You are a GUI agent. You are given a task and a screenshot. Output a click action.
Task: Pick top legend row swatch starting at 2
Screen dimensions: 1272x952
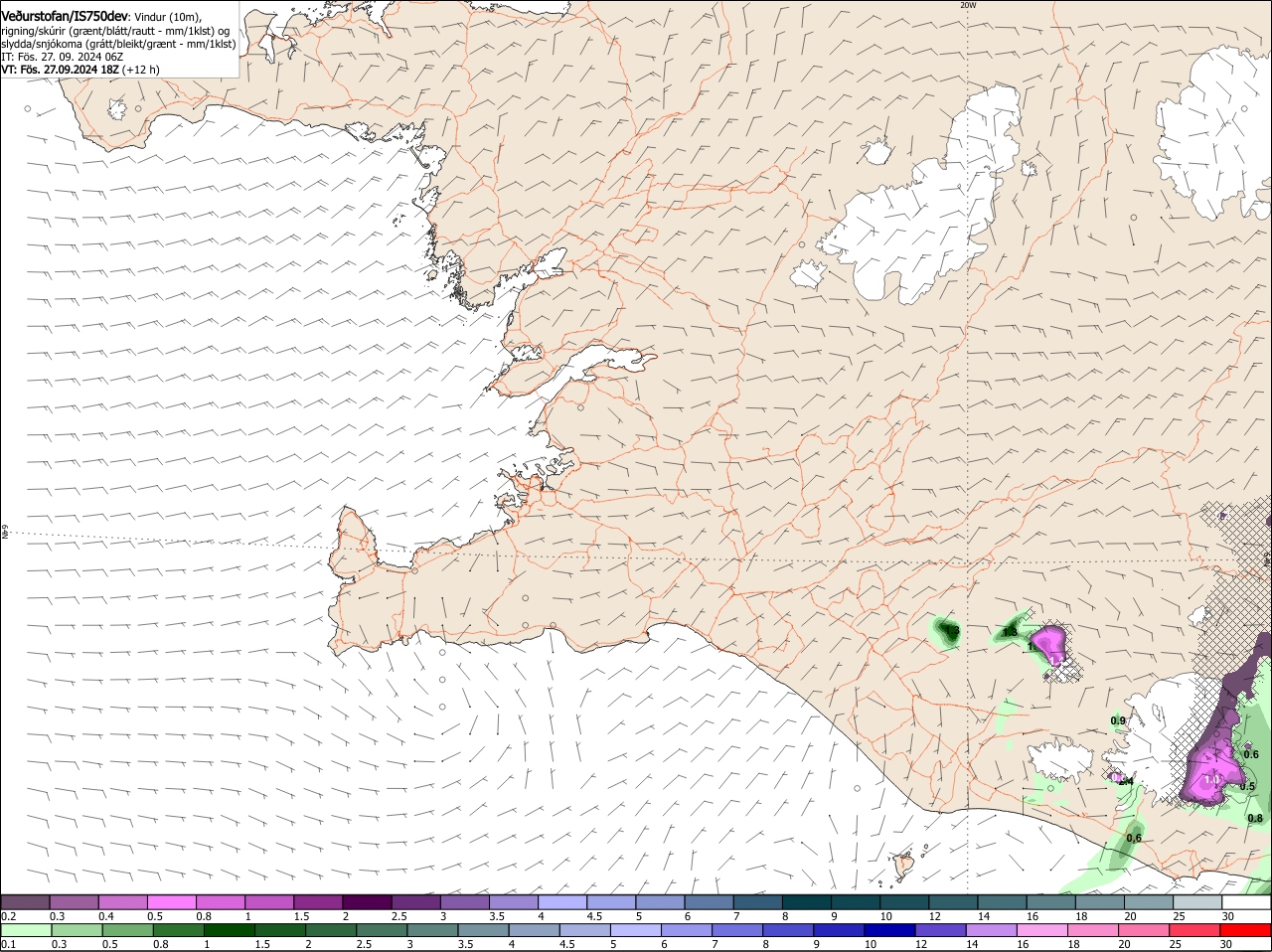pyautogui.click(x=367, y=901)
